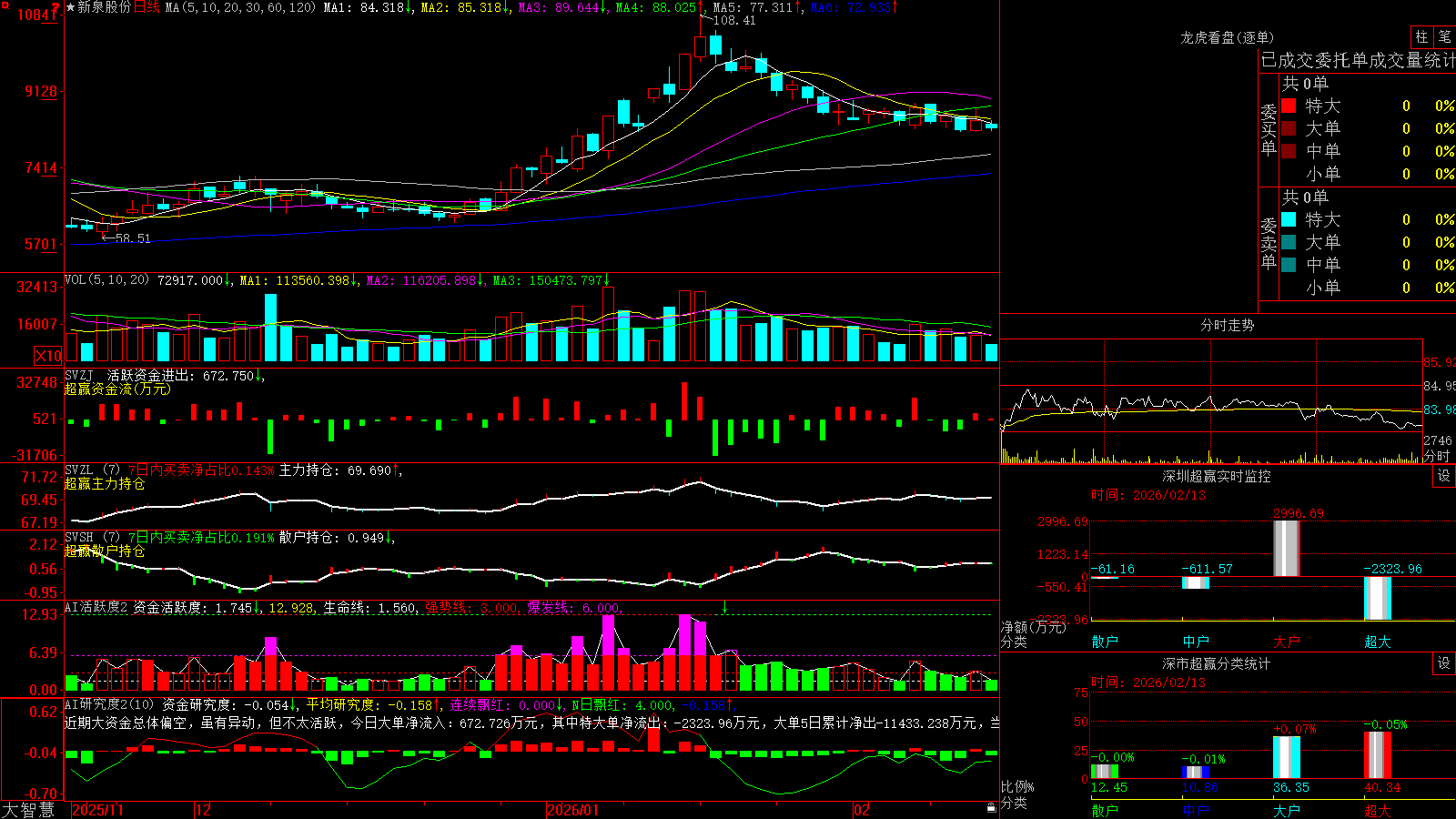Click the 2026/01 date marker on the time axis
This screenshot has width=1456, height=819.
[x=573, y=810]
